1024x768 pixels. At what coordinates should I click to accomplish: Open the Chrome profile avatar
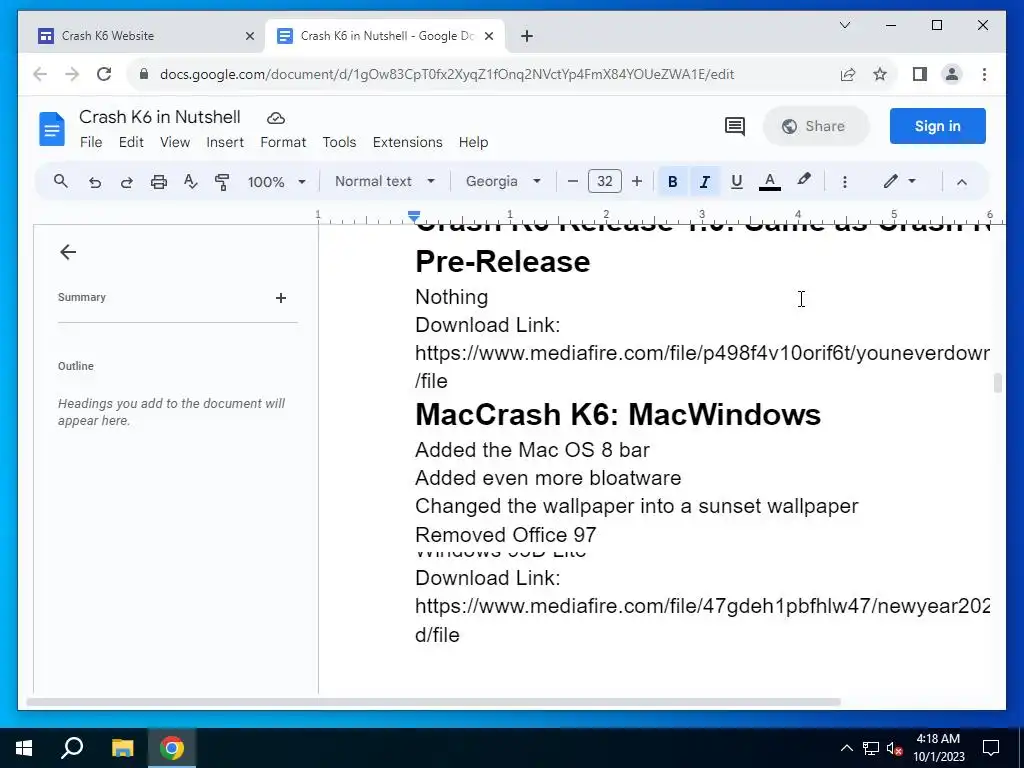pyautogui.click(x=952, y=74)
